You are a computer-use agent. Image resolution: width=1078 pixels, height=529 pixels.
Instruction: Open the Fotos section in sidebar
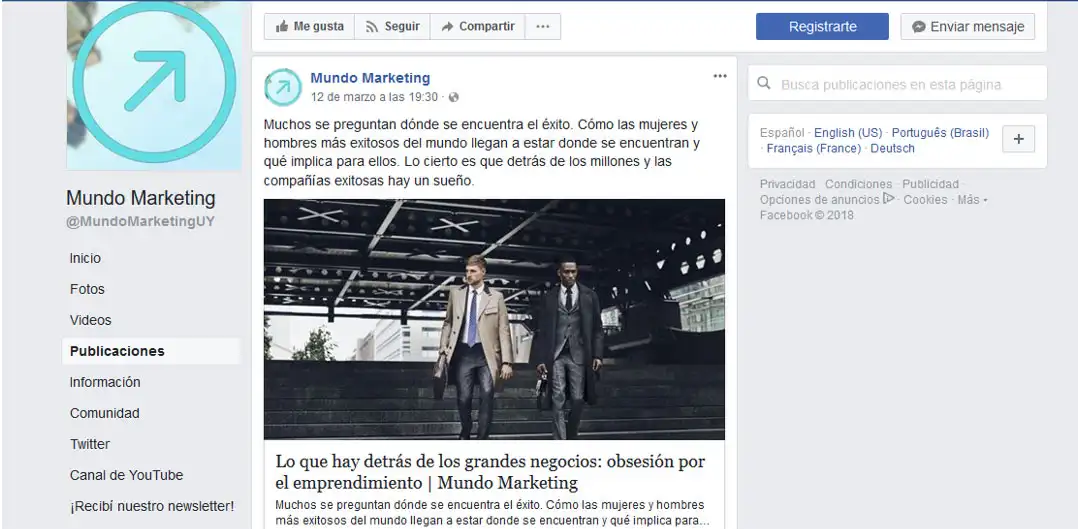[87, 289]
